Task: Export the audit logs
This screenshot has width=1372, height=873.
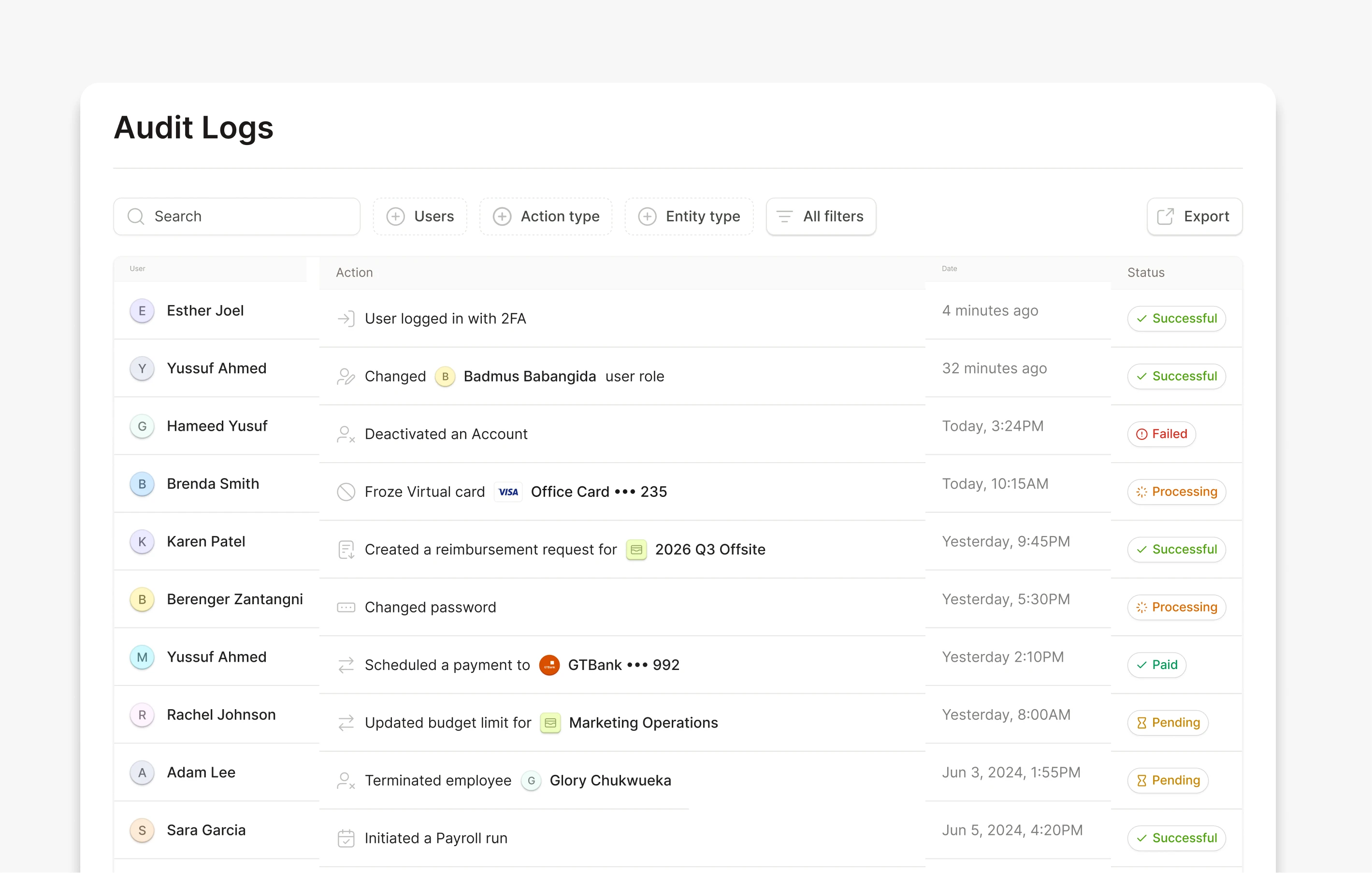Action: tap(1194, 217)
